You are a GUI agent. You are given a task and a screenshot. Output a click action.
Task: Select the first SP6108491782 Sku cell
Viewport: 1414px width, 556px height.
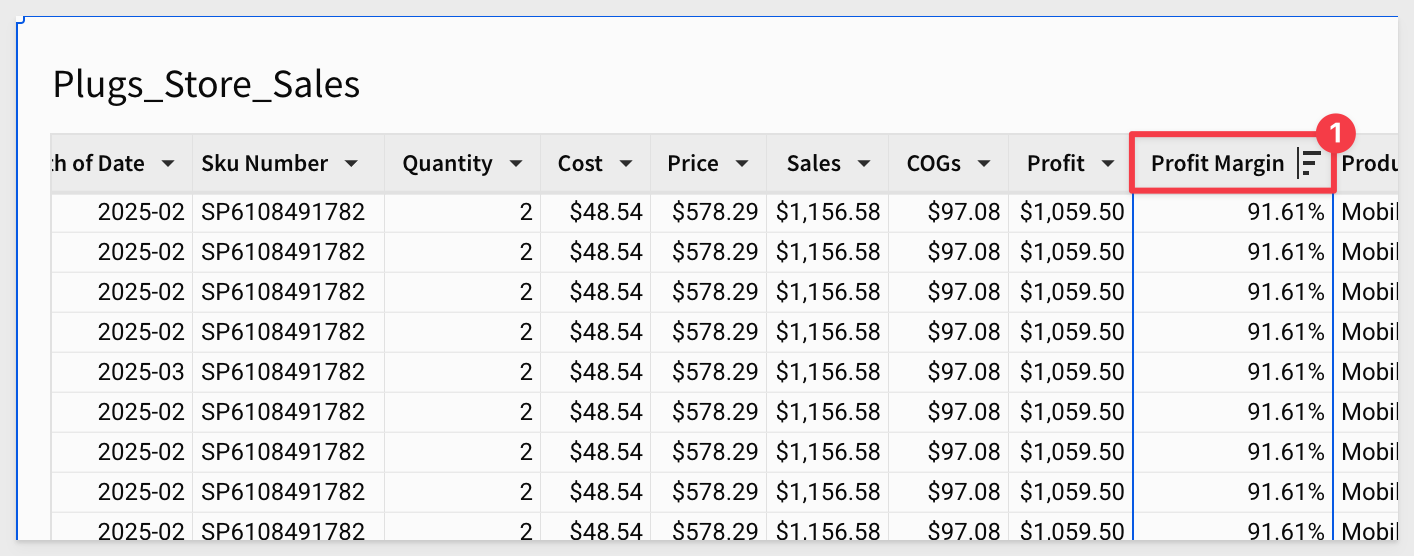283,212
